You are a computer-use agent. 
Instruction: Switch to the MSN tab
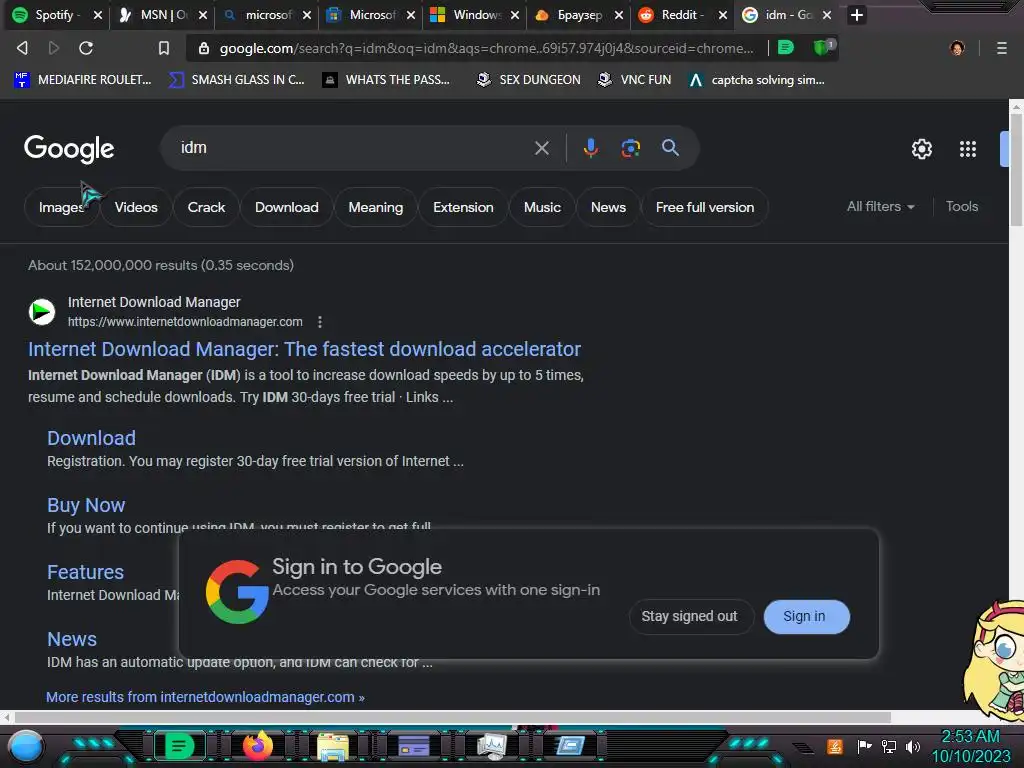[162, 15]
